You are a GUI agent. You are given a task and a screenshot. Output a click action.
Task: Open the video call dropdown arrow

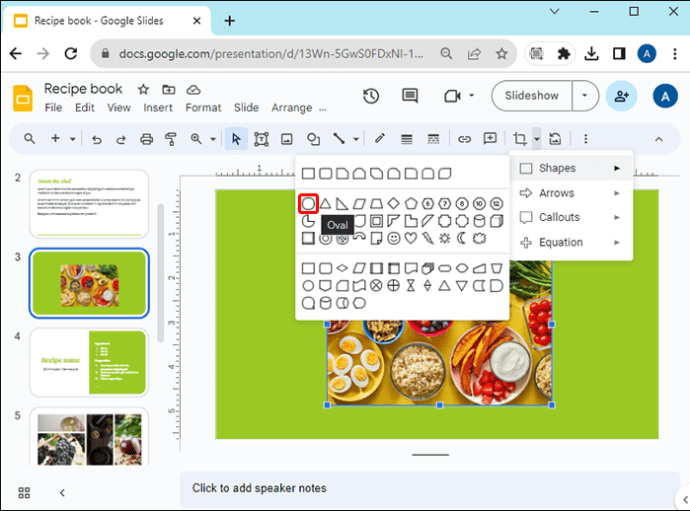(x=471, y=96)
